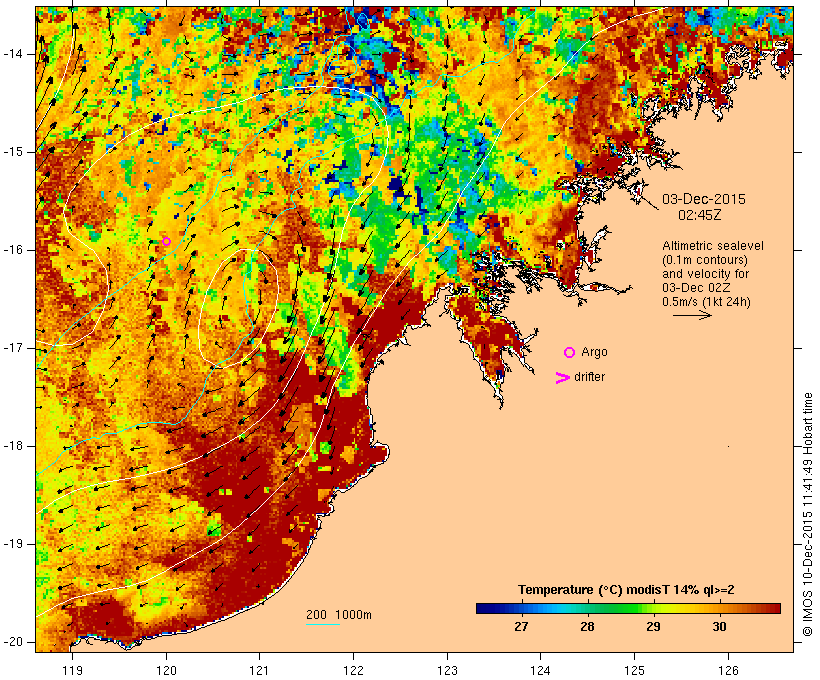Screen dimensions: 820x680
Task: Click the '119' longitude axis label
Action: (x=72, y=670)
